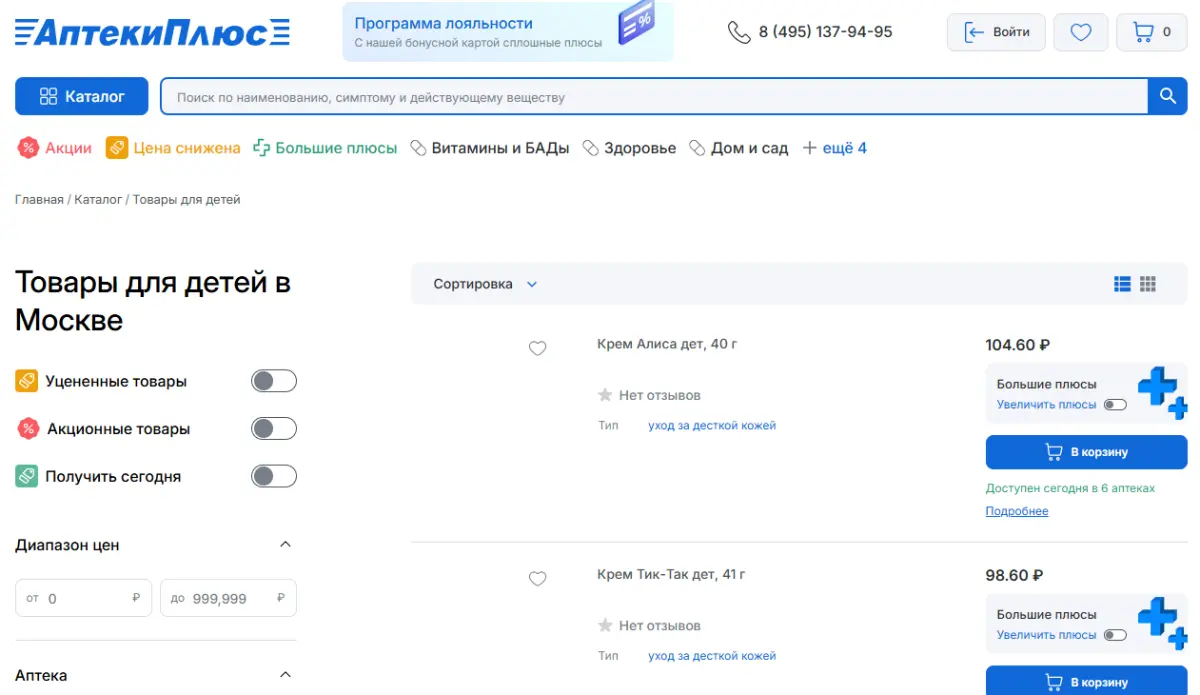Screen dimensions: 1200x695
Task: Click blue plus icon in Крем Алиса card
Action: pos(1162,392)
